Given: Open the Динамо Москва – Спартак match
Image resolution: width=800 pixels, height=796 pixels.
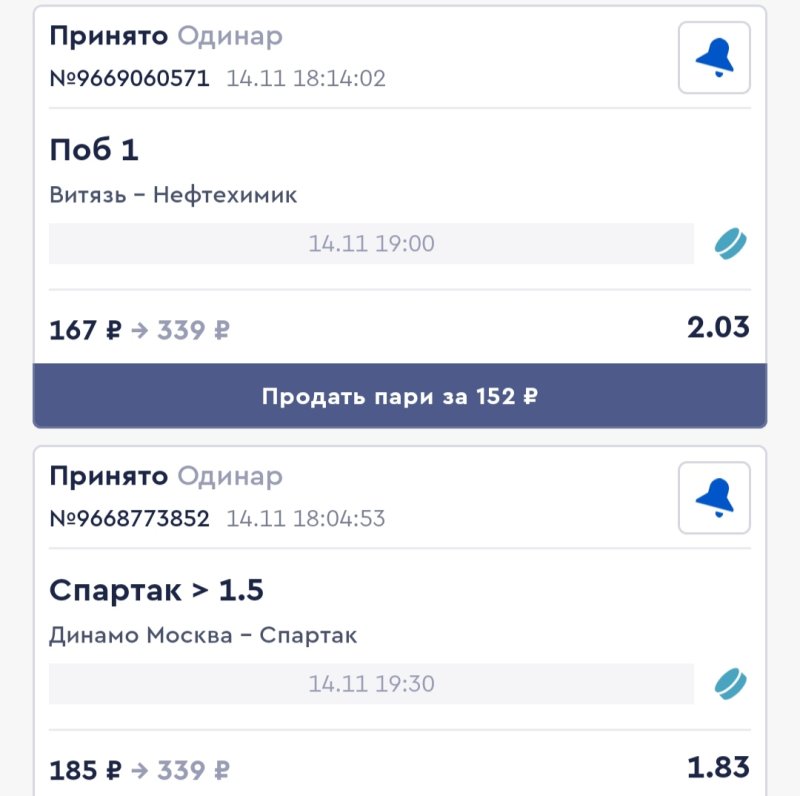Looking at the screenshot, I should (x=203, y=635).
